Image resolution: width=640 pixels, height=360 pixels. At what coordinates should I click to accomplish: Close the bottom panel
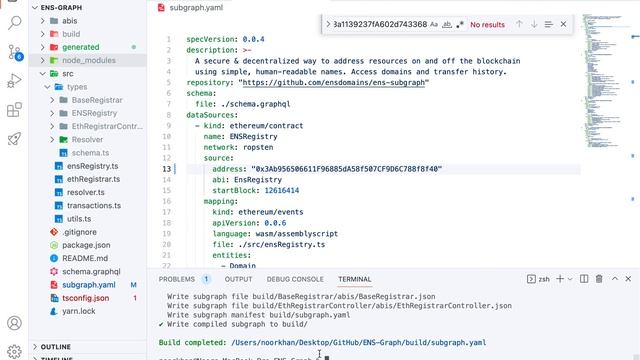pos(628,279)
